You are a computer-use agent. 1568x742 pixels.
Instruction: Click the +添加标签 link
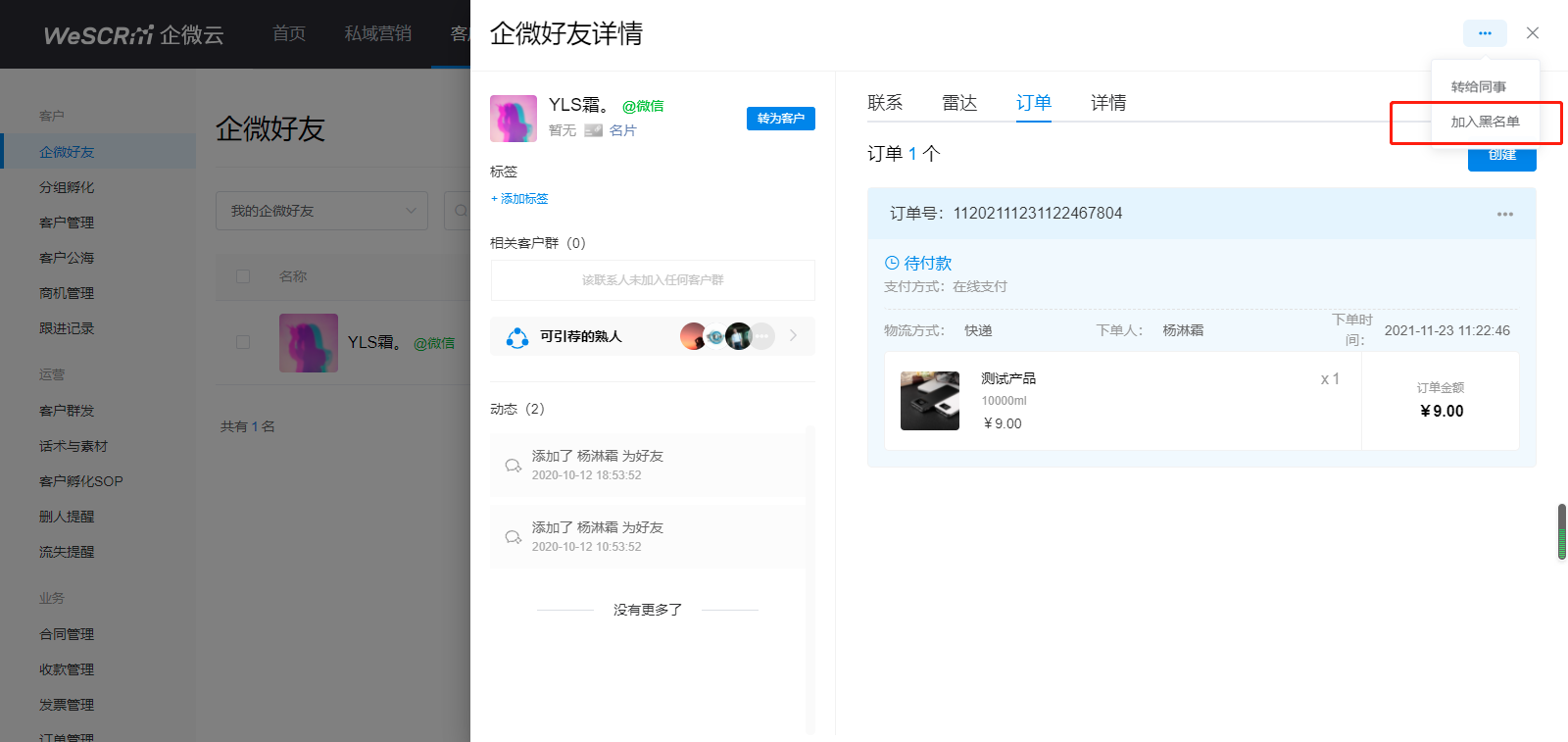tap(519, 198)
